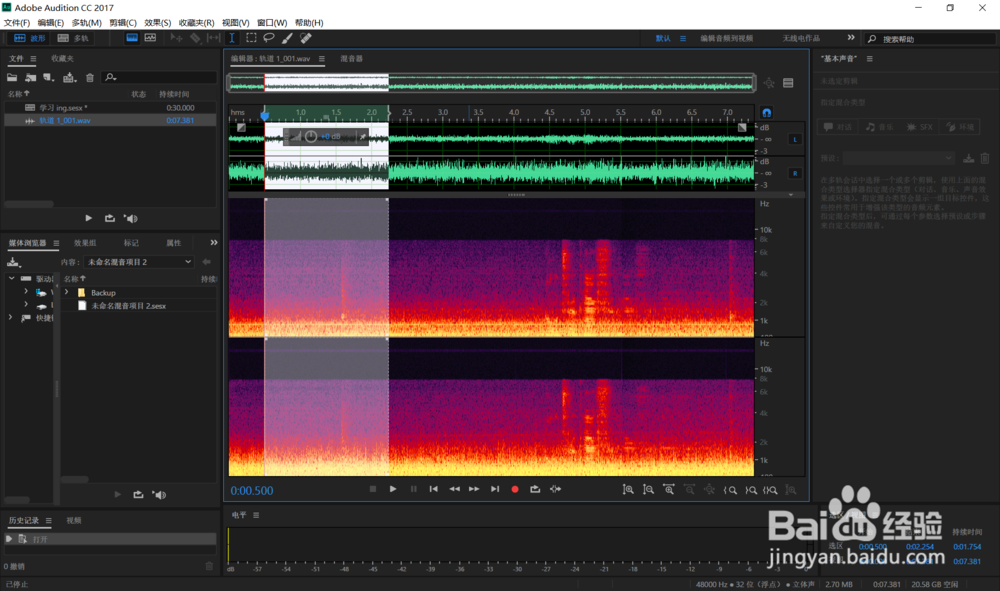Screen dimensions: 1000x591
Task: Click Move Playhead to Next button
Action: 495,489
